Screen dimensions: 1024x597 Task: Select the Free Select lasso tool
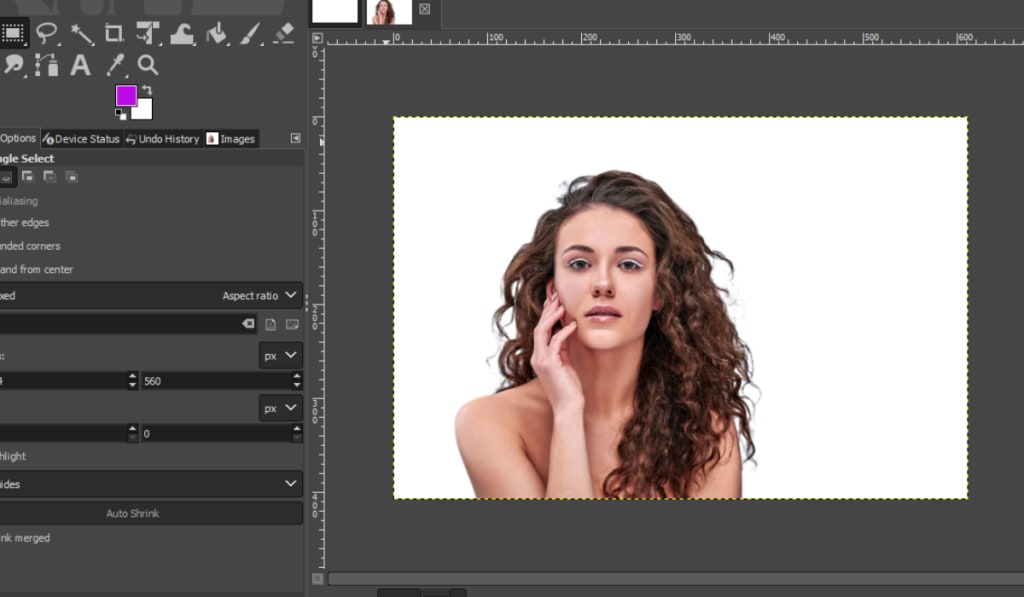[x=47, y=33]
